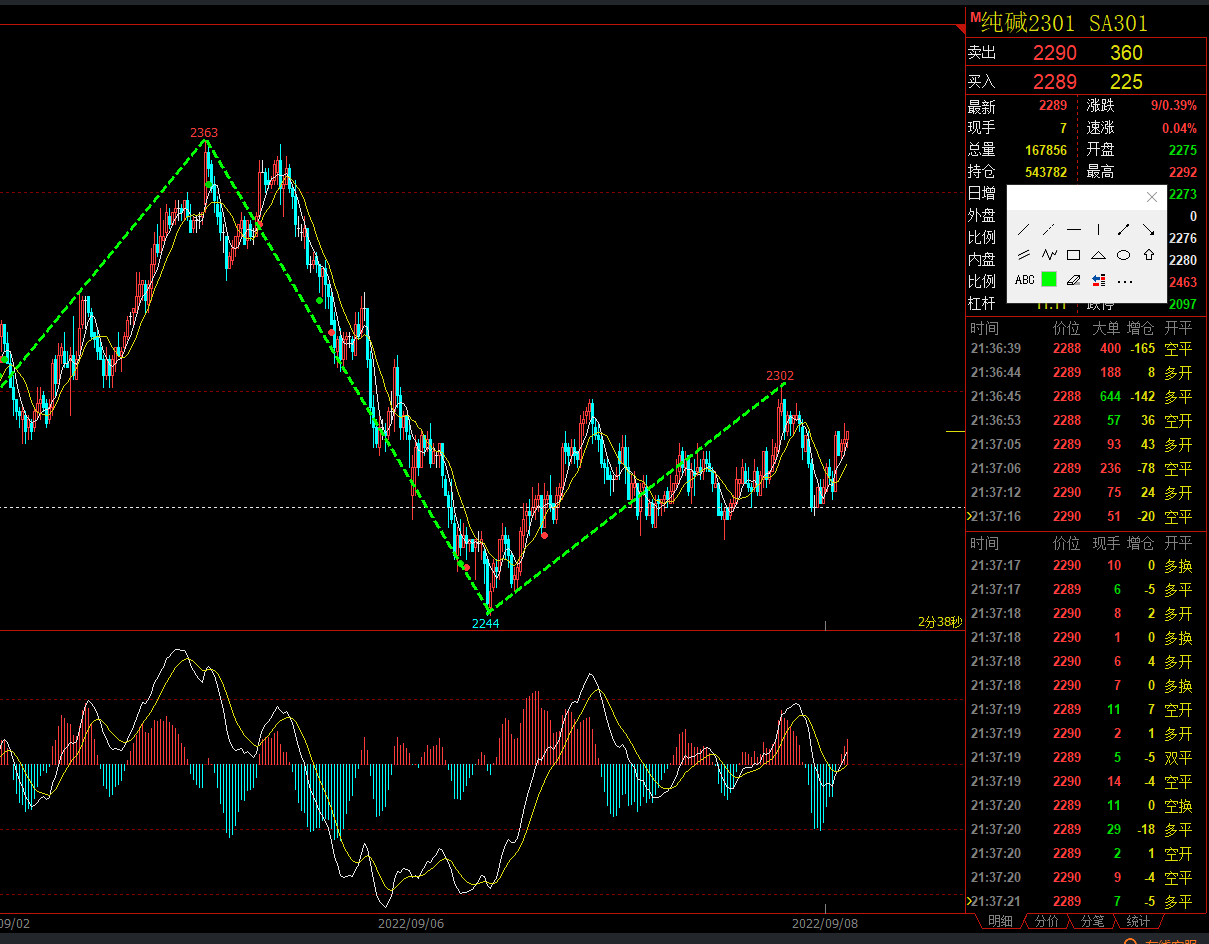Click the 2244 low price label

point(486,623)
